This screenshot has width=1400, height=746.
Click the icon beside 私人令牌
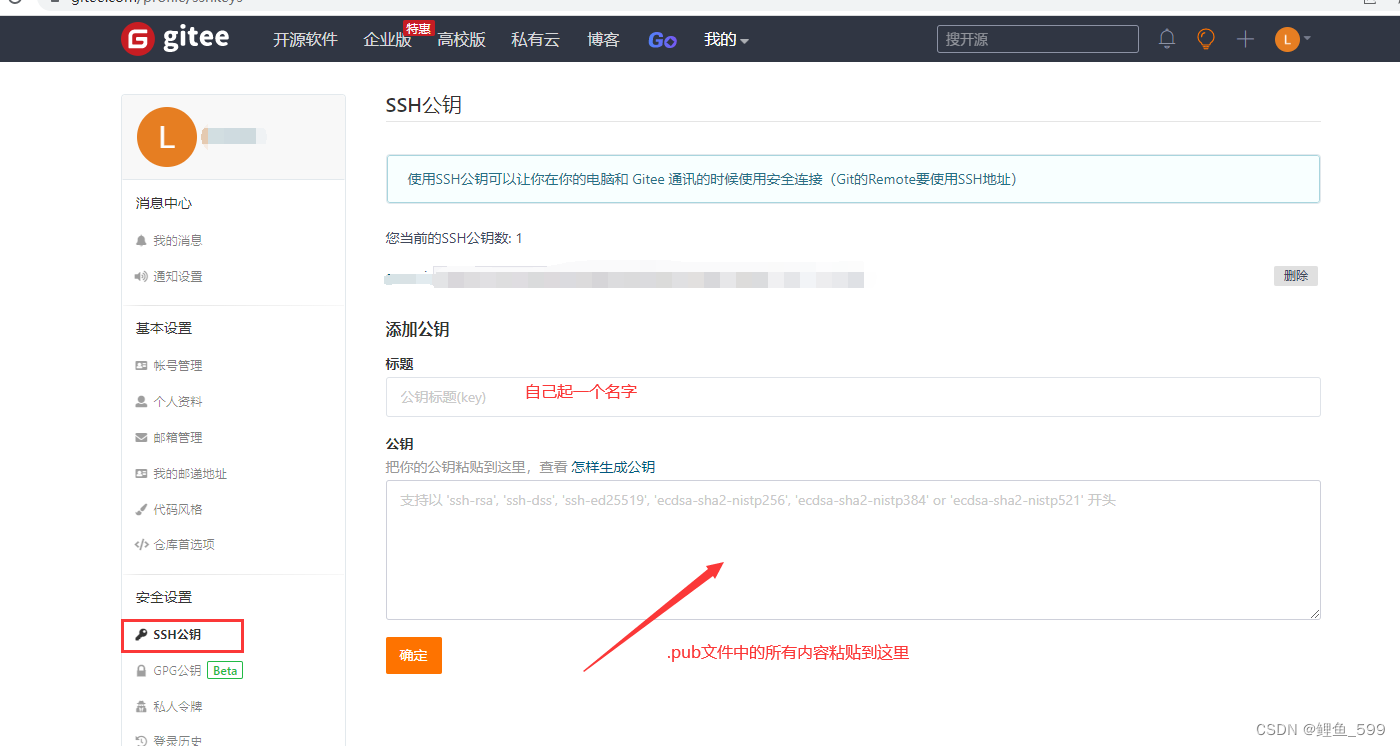coord(141,707)
